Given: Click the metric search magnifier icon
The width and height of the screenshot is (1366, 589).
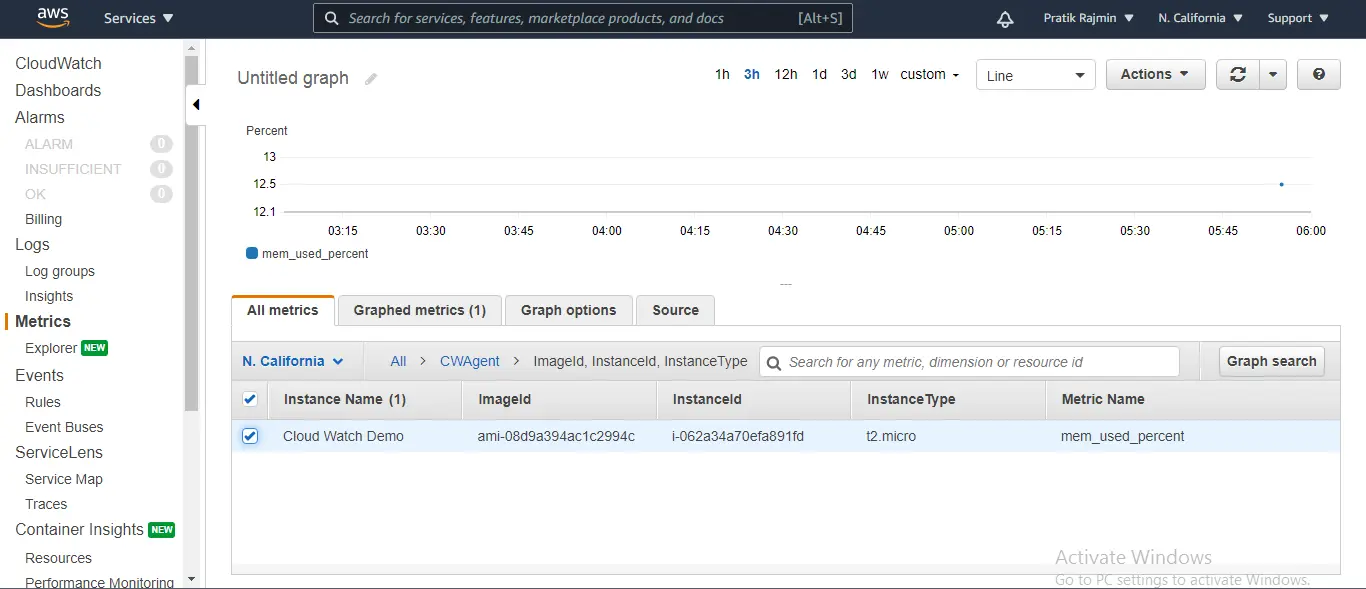Looking at the screenshot, I should coord(773,362).
